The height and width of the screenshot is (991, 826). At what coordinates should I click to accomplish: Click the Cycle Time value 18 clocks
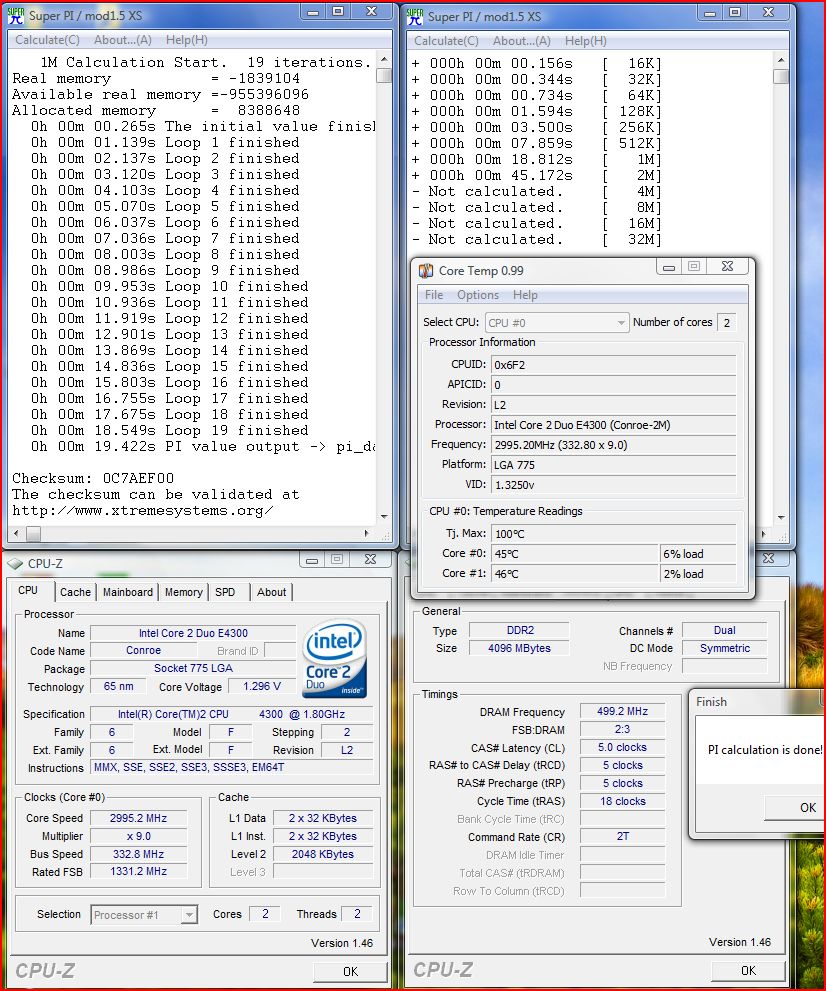tap(623, 801)
